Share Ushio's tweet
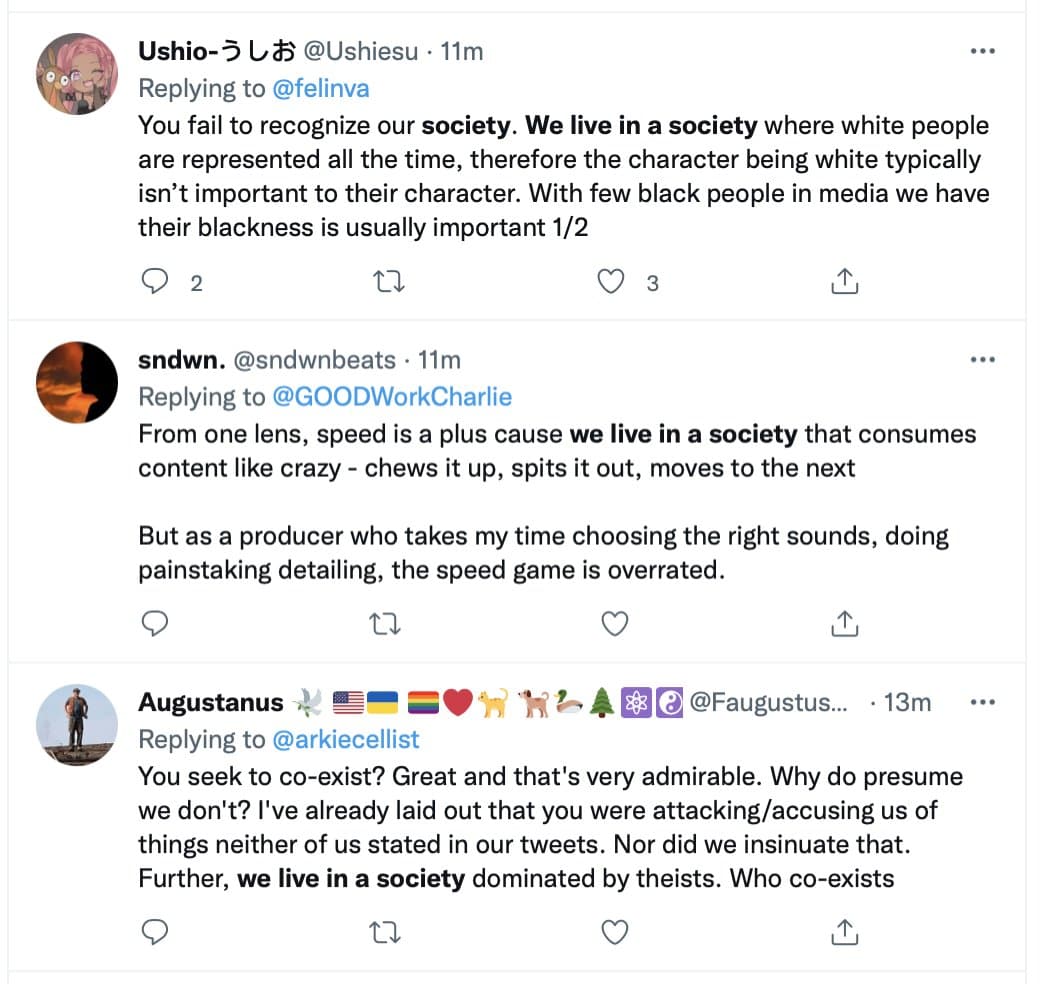 (845, 283)
